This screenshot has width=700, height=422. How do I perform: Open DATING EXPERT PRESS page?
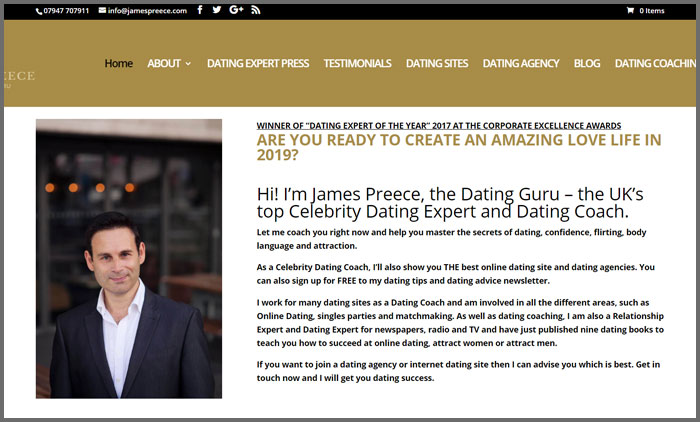coord(258,63)
